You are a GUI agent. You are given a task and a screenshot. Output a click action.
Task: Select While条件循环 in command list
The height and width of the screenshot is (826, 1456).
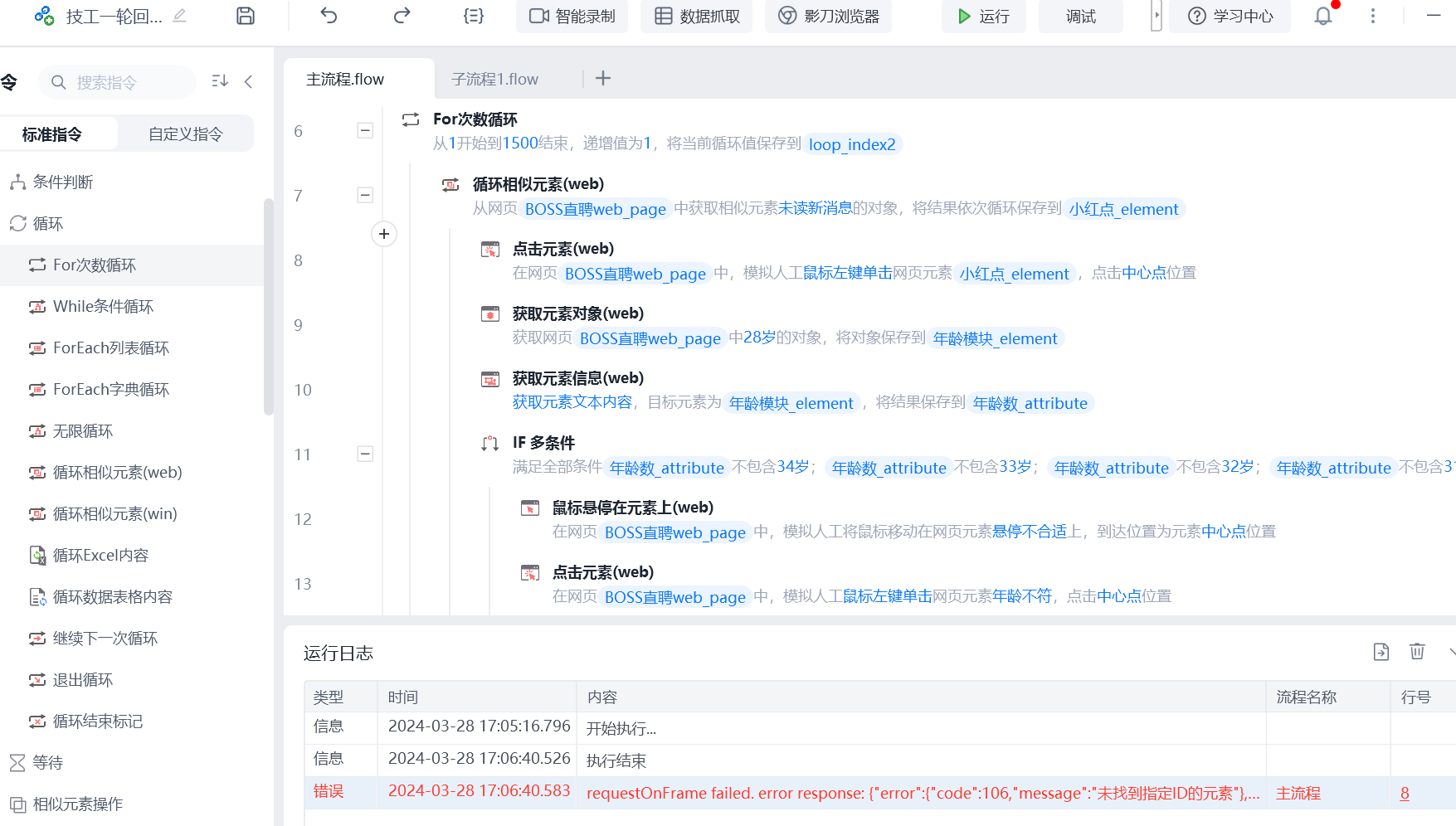click(x=103, y=307)
